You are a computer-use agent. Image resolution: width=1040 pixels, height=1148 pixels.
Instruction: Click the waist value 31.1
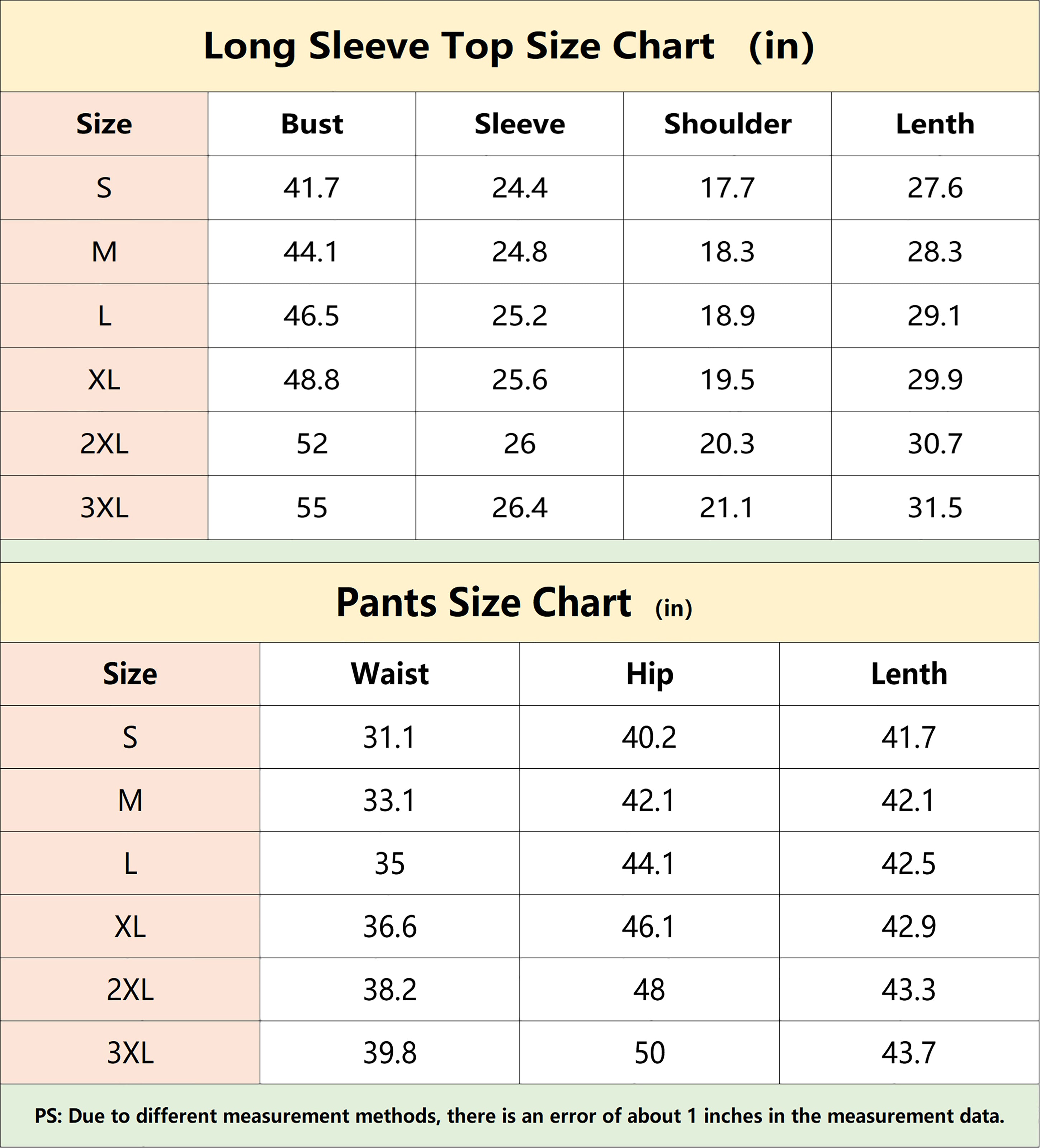click(389, 737)
